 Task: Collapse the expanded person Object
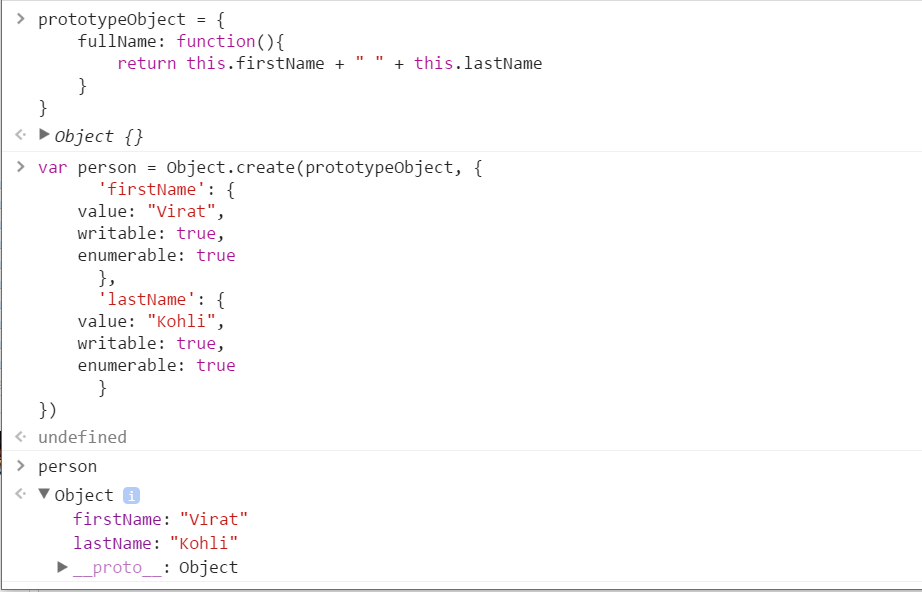coord(44,494)
